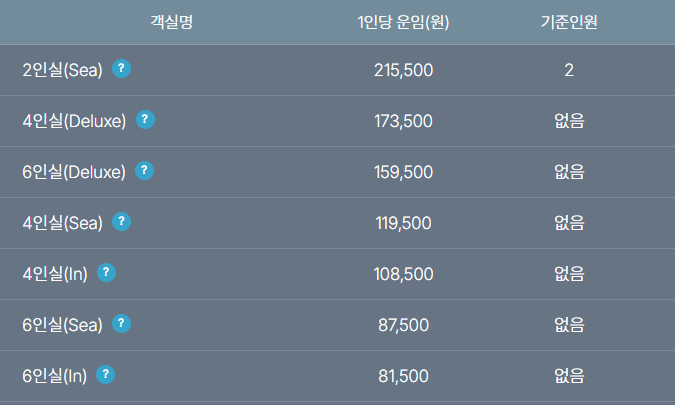Choose the 4인실(Deluxe) room name text
The width and height of the screenshot is (675, 405).
point(74,121)
